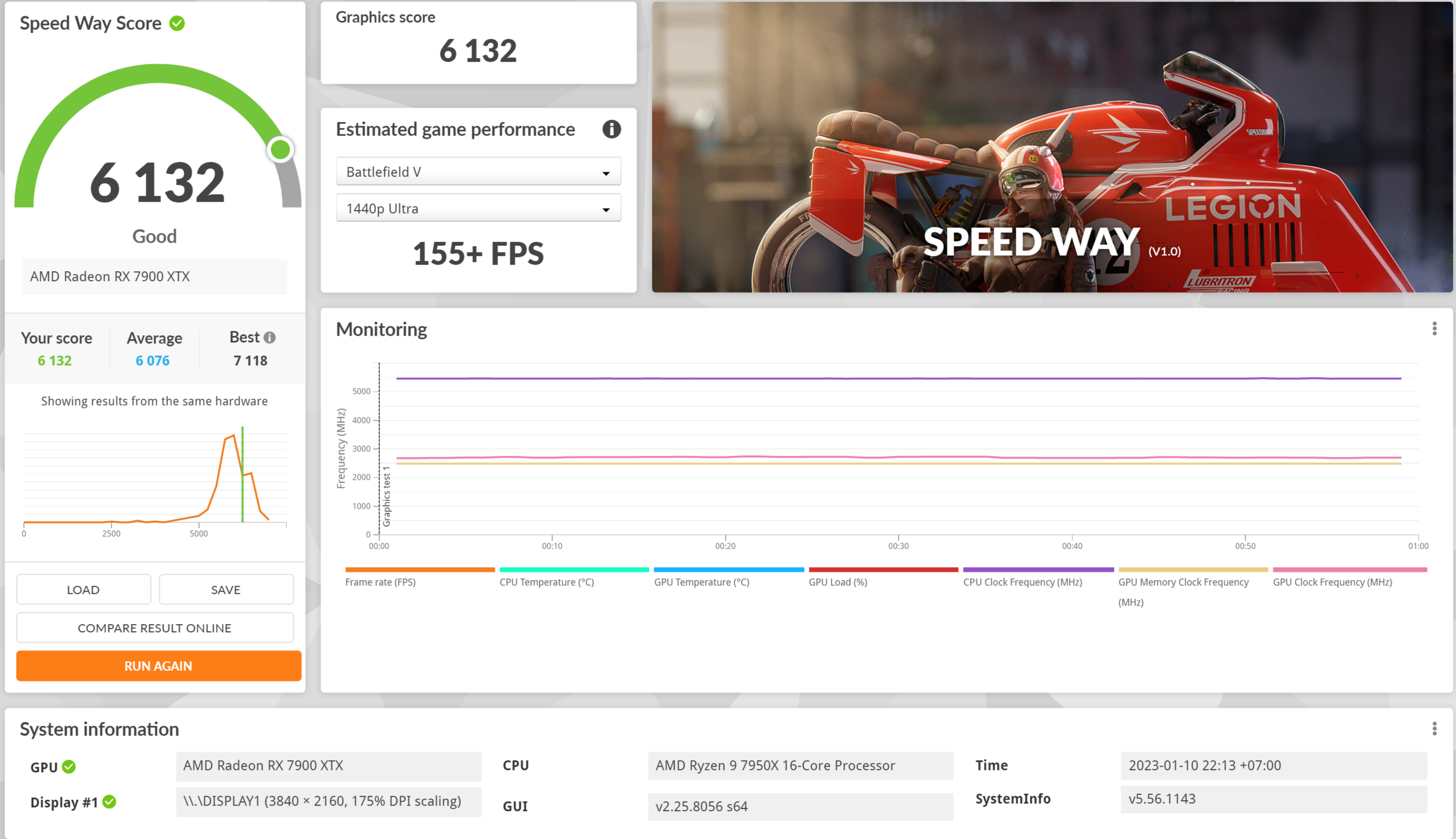
Task: Open the 1440p Ultra resolution dropdown
Action: pos(478,208)
